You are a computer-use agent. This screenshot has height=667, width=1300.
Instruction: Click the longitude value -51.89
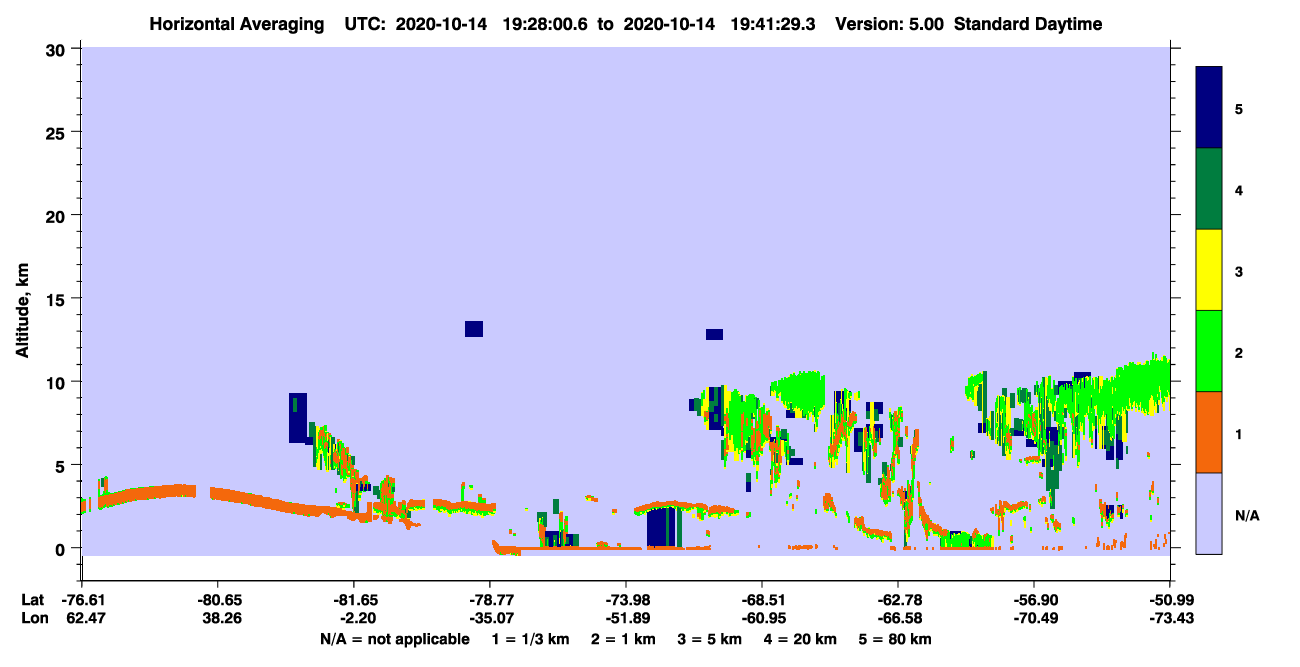pyautogui.click(x=626, y=619)
